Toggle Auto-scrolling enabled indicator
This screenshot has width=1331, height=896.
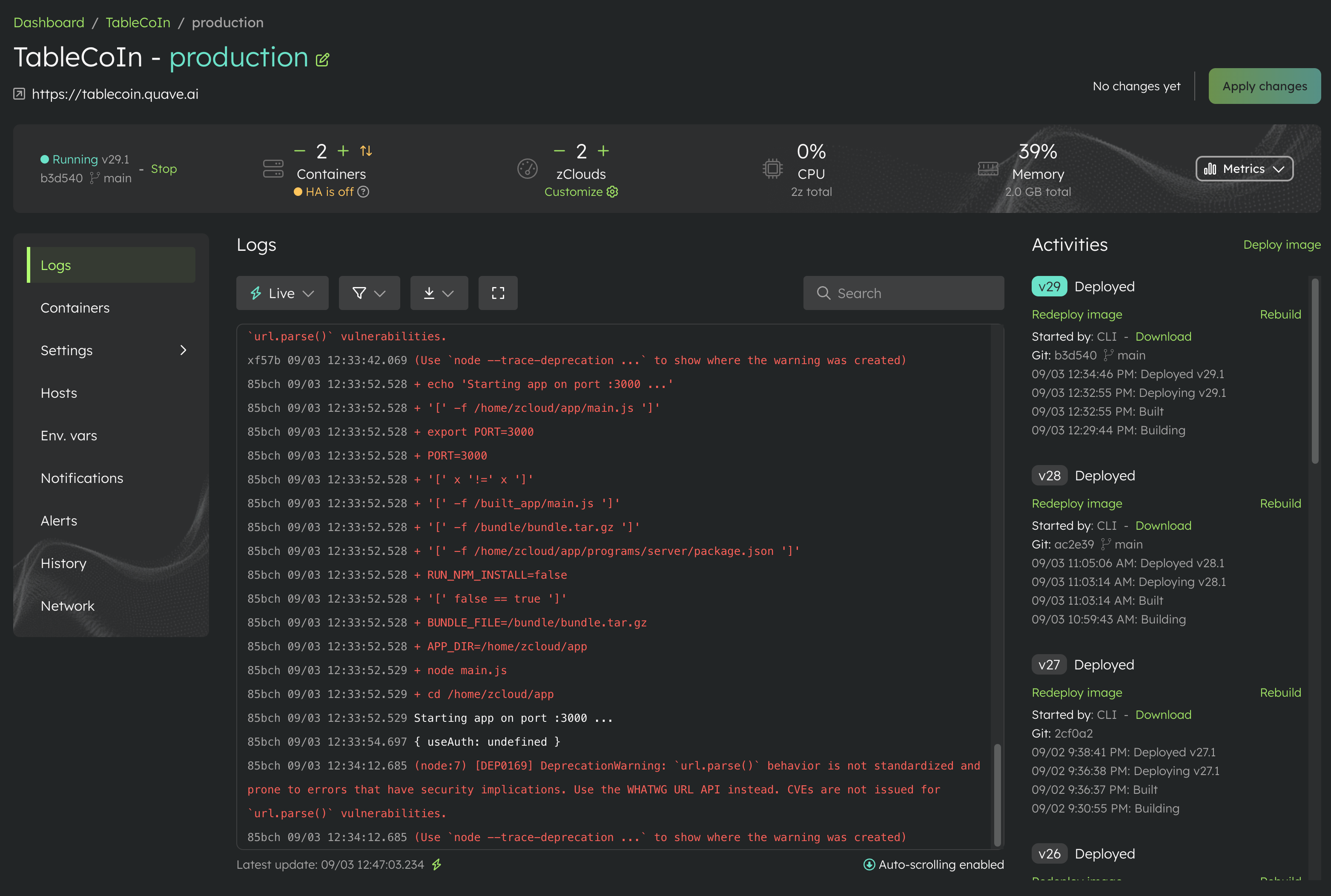coord(933,864)
